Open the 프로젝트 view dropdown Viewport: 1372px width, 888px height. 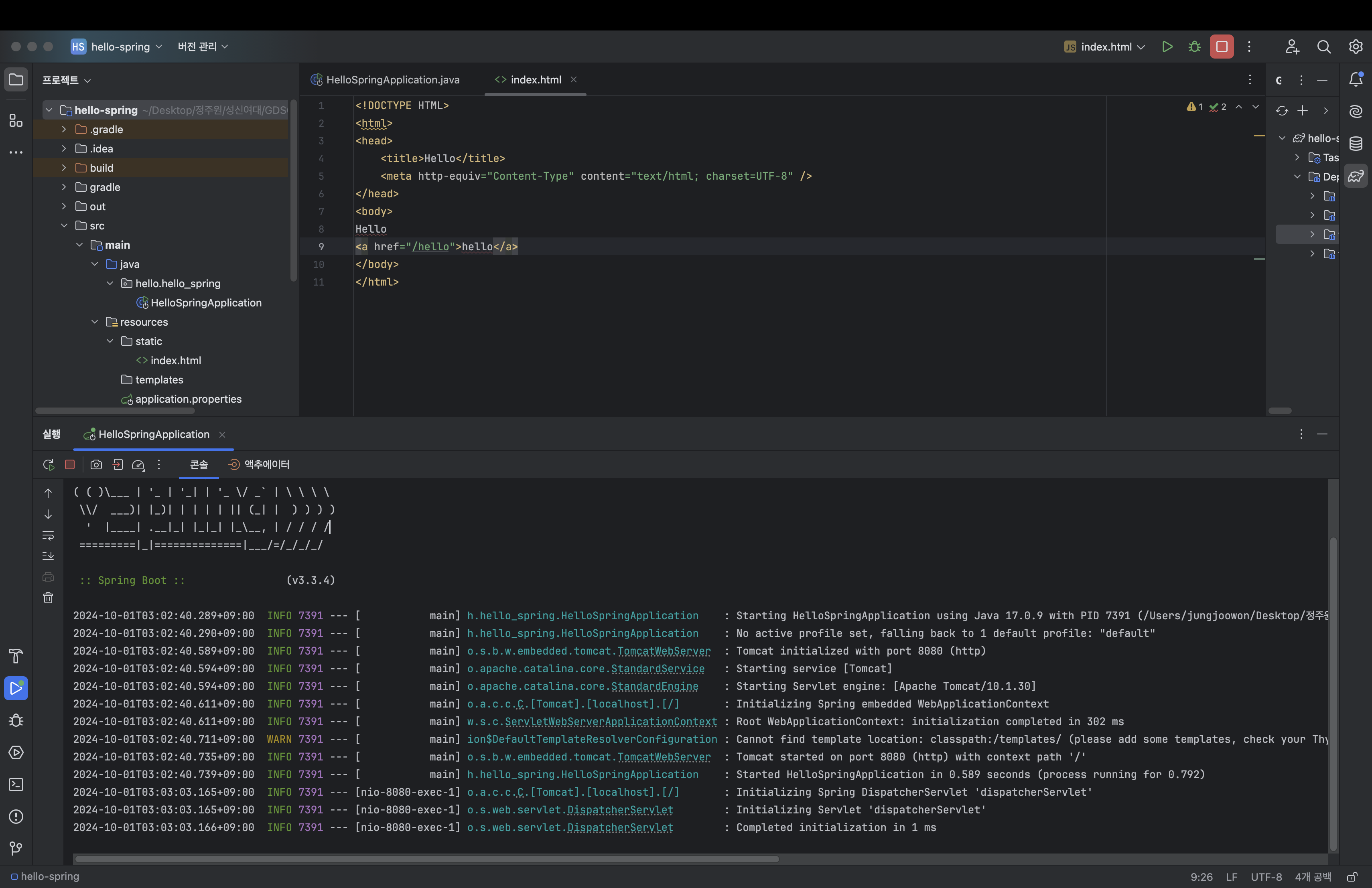point(66,80)
